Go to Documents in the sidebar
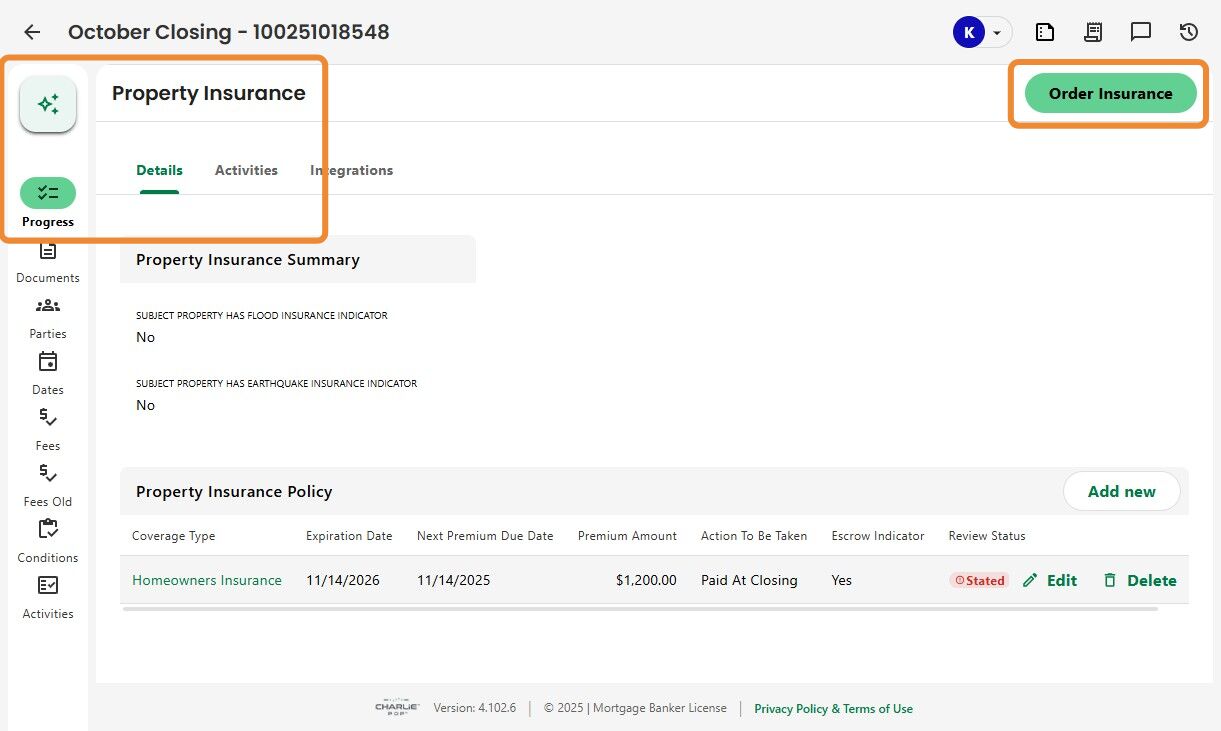Image resolution: width=1221 pixels, height=731 pixels. (48, 250)
